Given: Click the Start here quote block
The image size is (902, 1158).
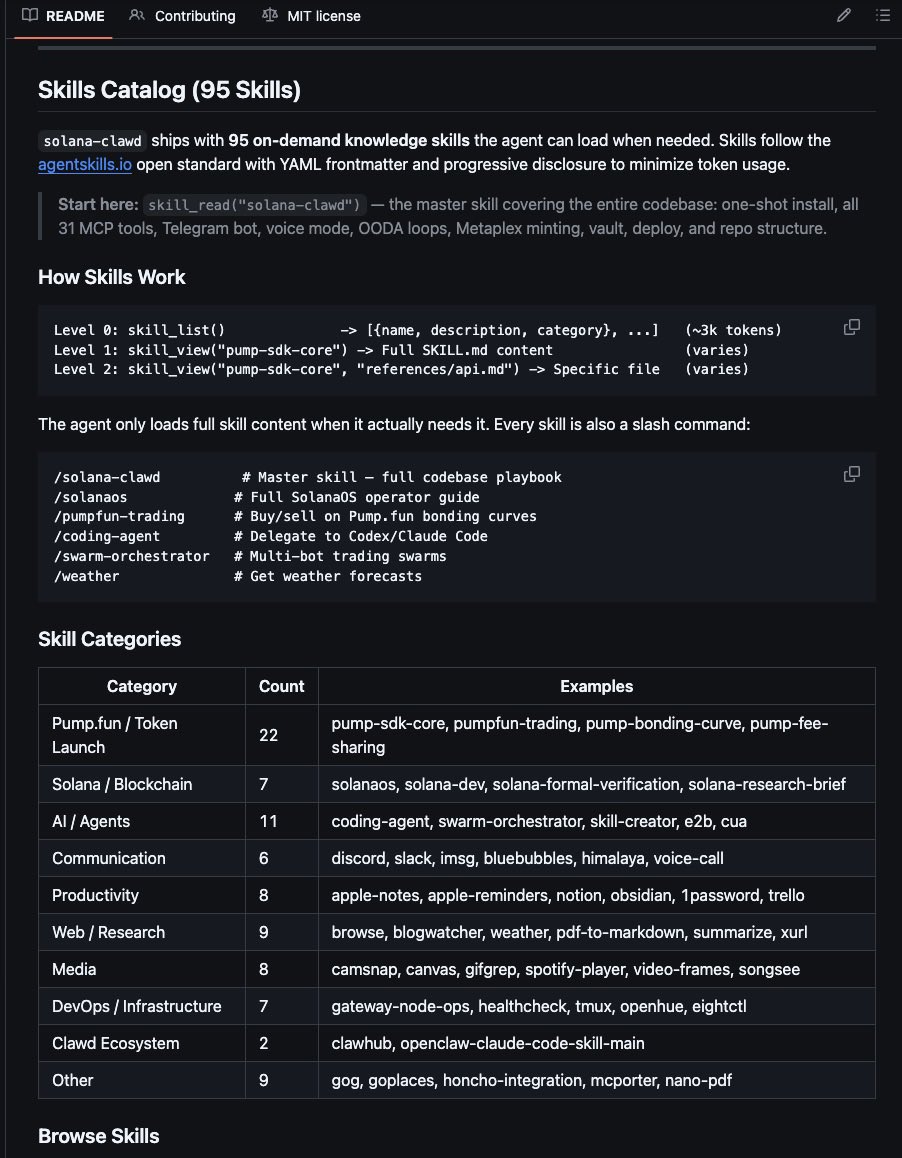Looking at the screenshot, I should click(x=457, y=216).
